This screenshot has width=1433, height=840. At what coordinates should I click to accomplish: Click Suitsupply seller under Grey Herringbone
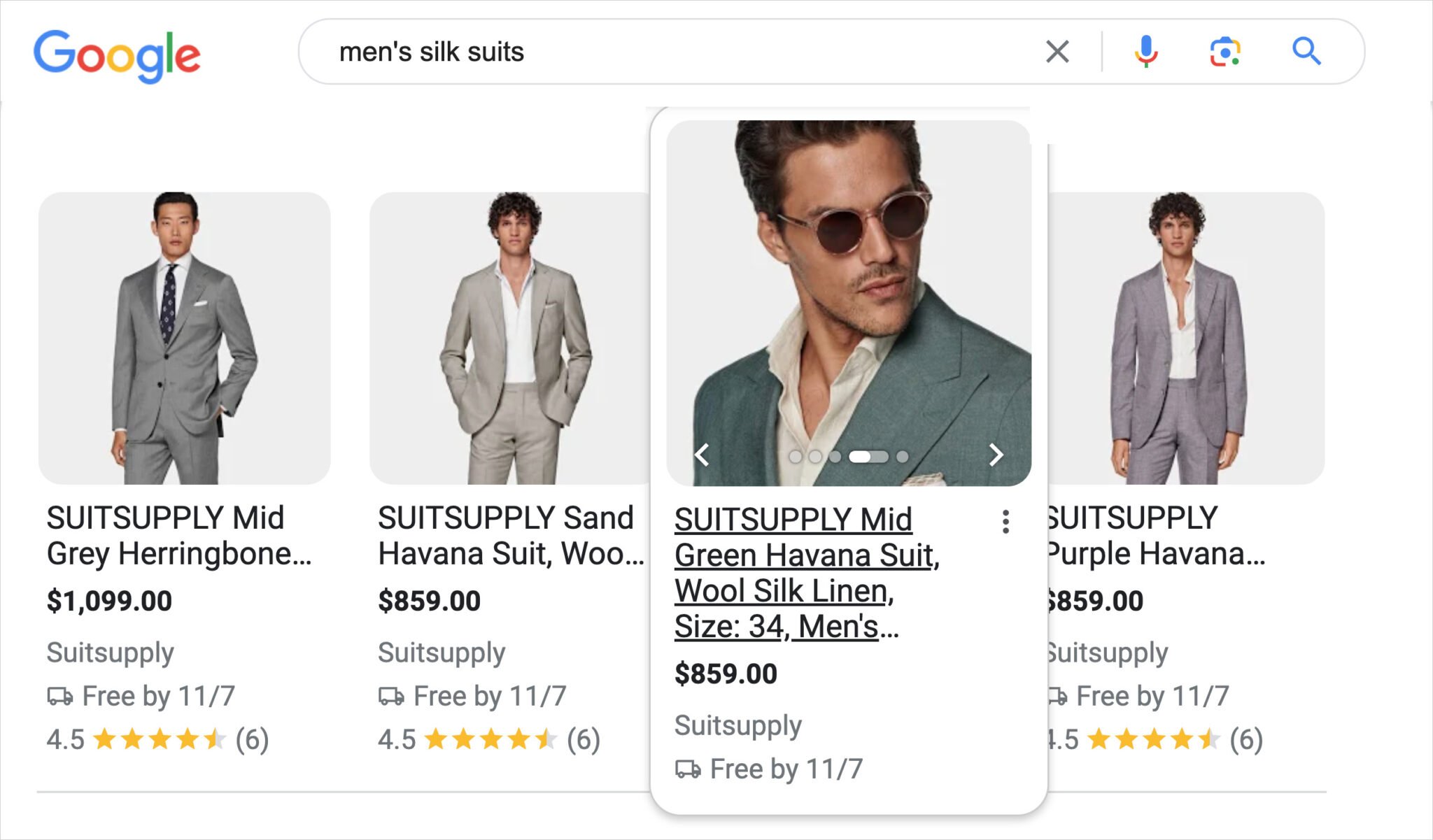[x=110, y=653]
